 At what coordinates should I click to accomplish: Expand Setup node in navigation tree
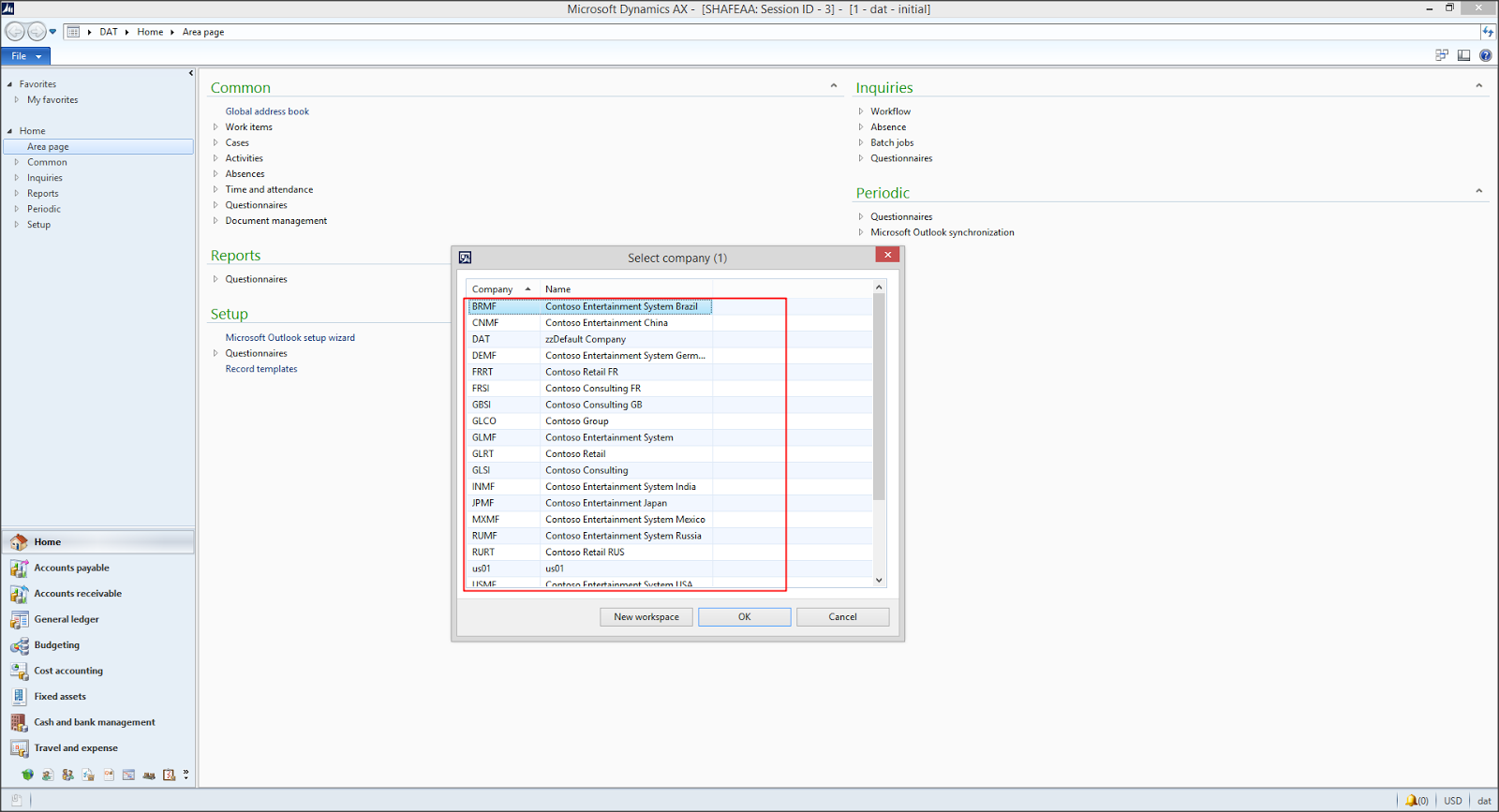pos(16,225)
